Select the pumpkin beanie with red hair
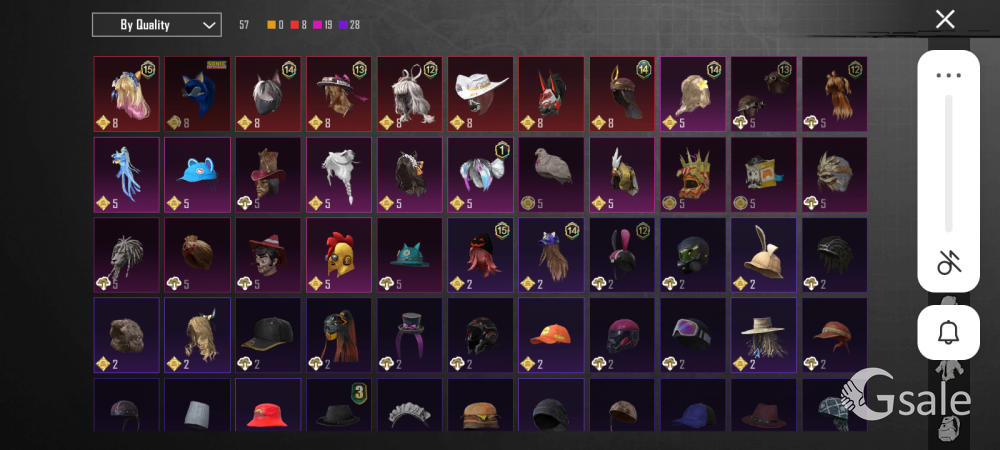Image resolution: width=1000 pixels, height=450 pixels. click(x=480, y=255)
